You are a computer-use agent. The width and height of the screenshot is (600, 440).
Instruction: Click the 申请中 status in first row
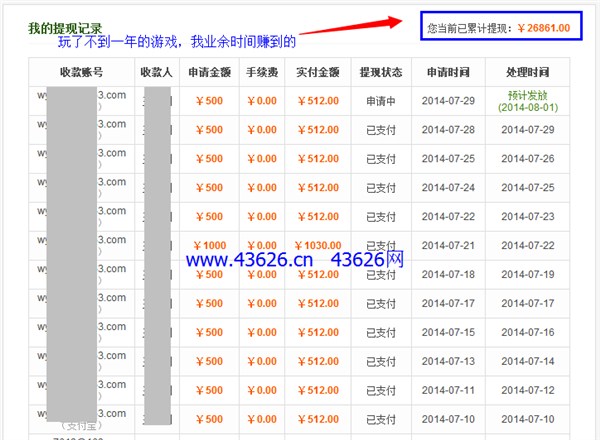[380, 101]
